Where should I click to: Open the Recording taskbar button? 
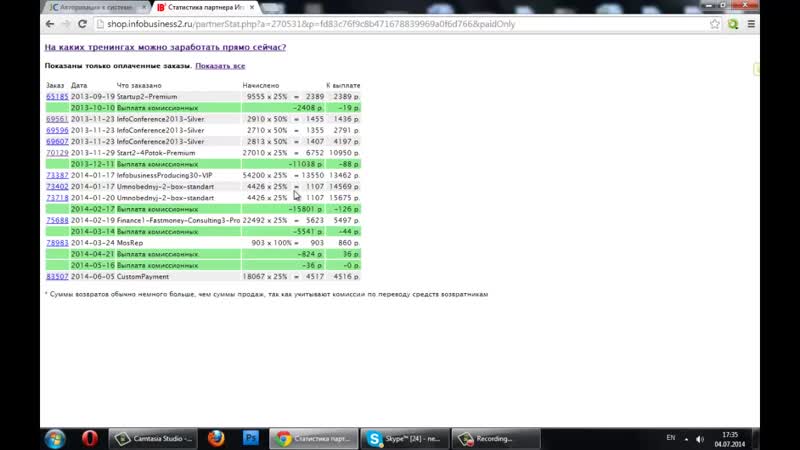496,438
